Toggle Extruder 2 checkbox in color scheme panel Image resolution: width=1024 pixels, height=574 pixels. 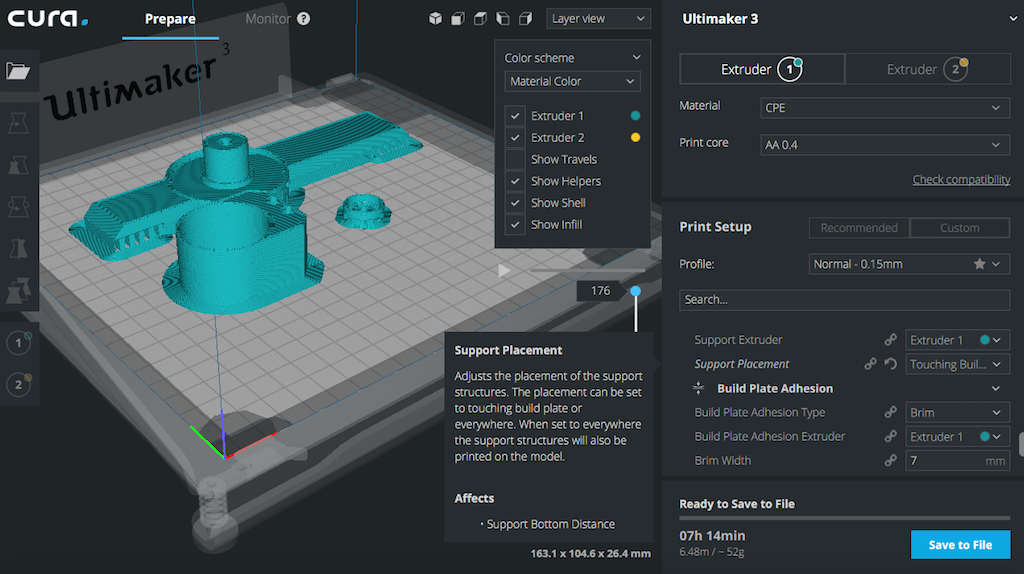(x=515, y=138)
